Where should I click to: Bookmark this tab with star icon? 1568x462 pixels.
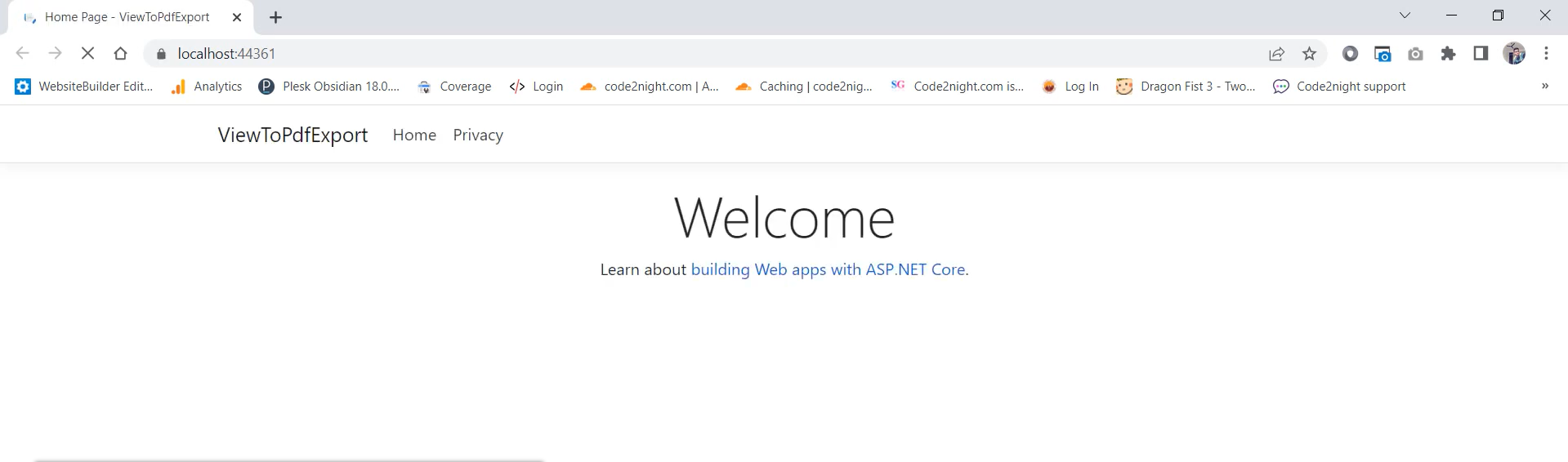(x=1310, y=54)
